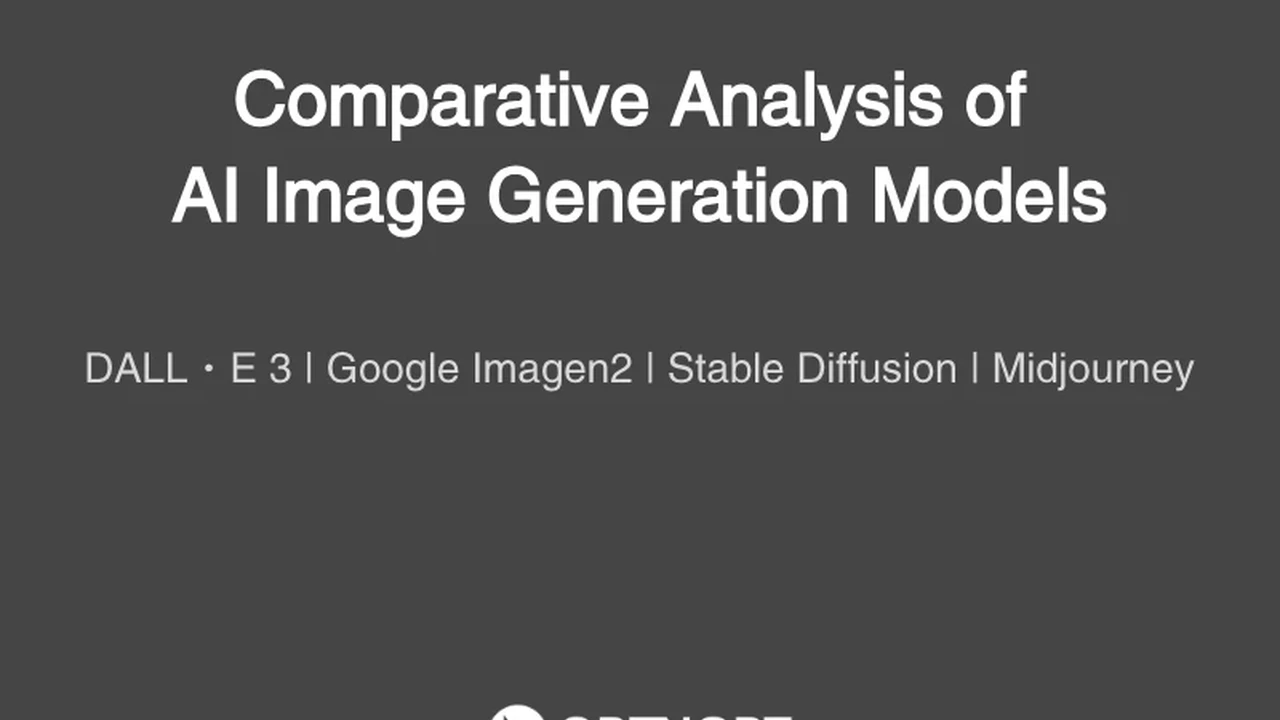This screenshot has width=1280, height=720.
Task: Click the circular logo icon at the bottom
Action: click(517, 712)
